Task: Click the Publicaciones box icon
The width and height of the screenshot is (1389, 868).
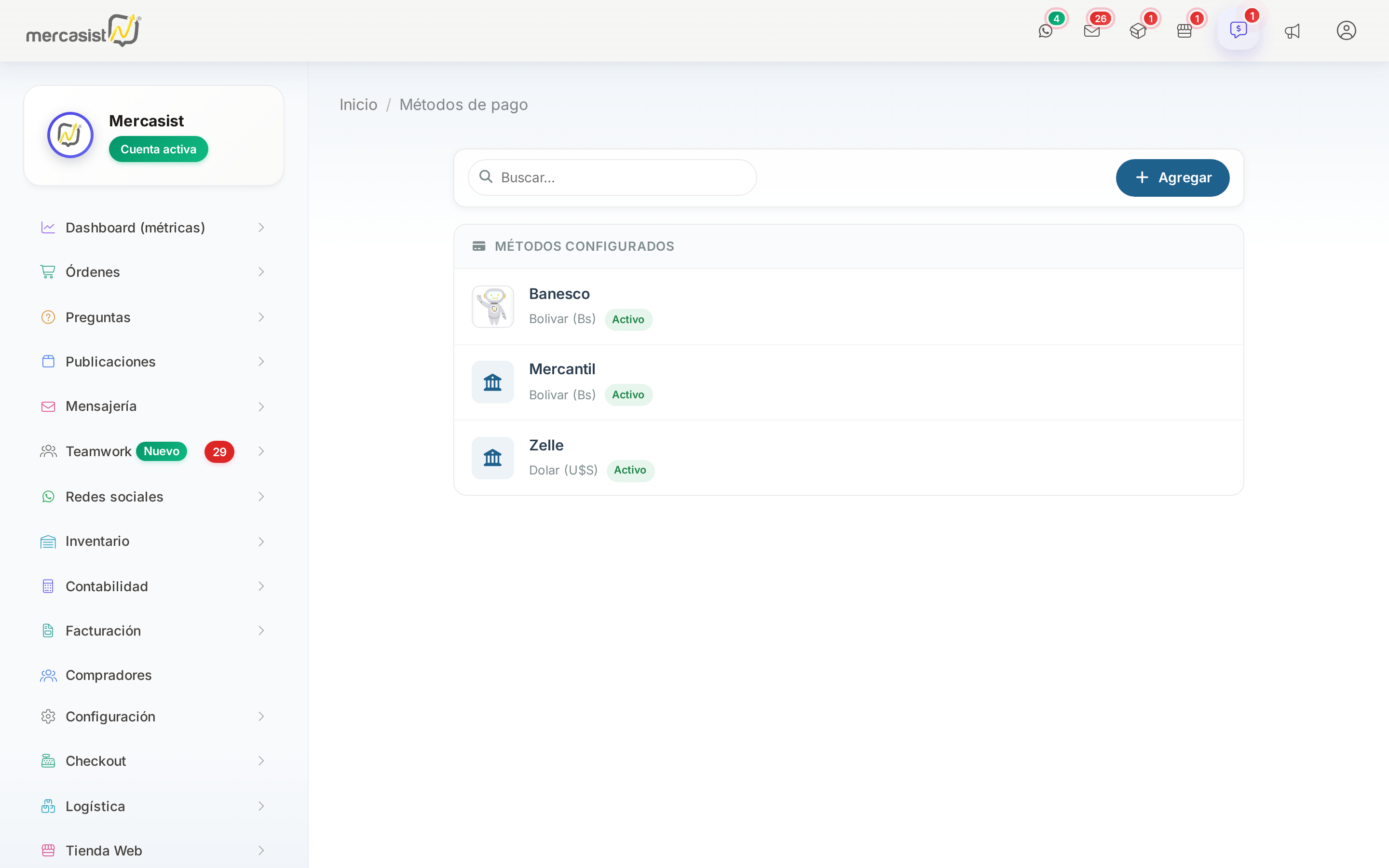Action: point(48,362)
